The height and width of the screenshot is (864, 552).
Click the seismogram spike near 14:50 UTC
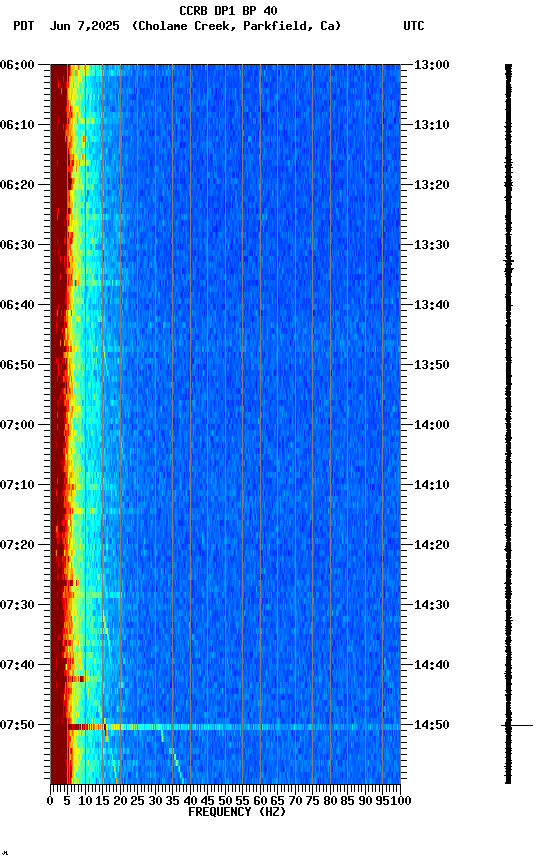[x=517, y=726]
